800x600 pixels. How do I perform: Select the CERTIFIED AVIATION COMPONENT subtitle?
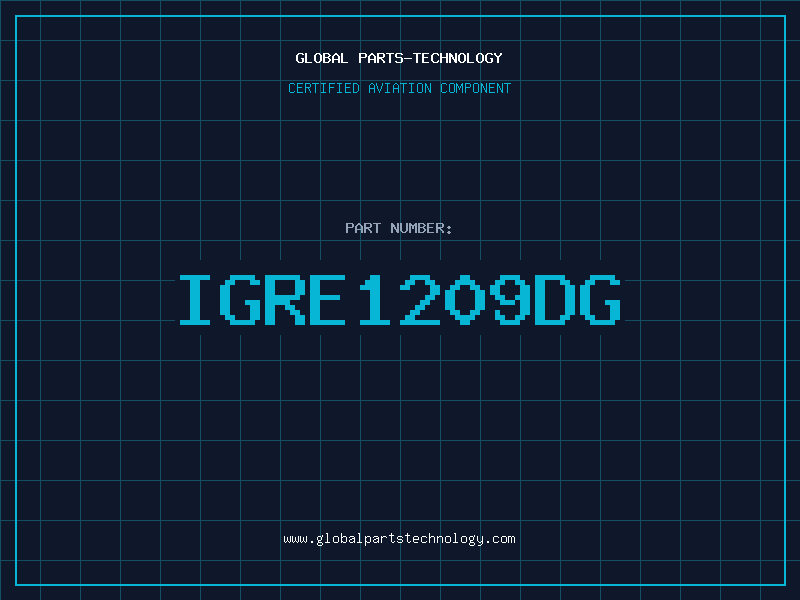coord(399,88)
